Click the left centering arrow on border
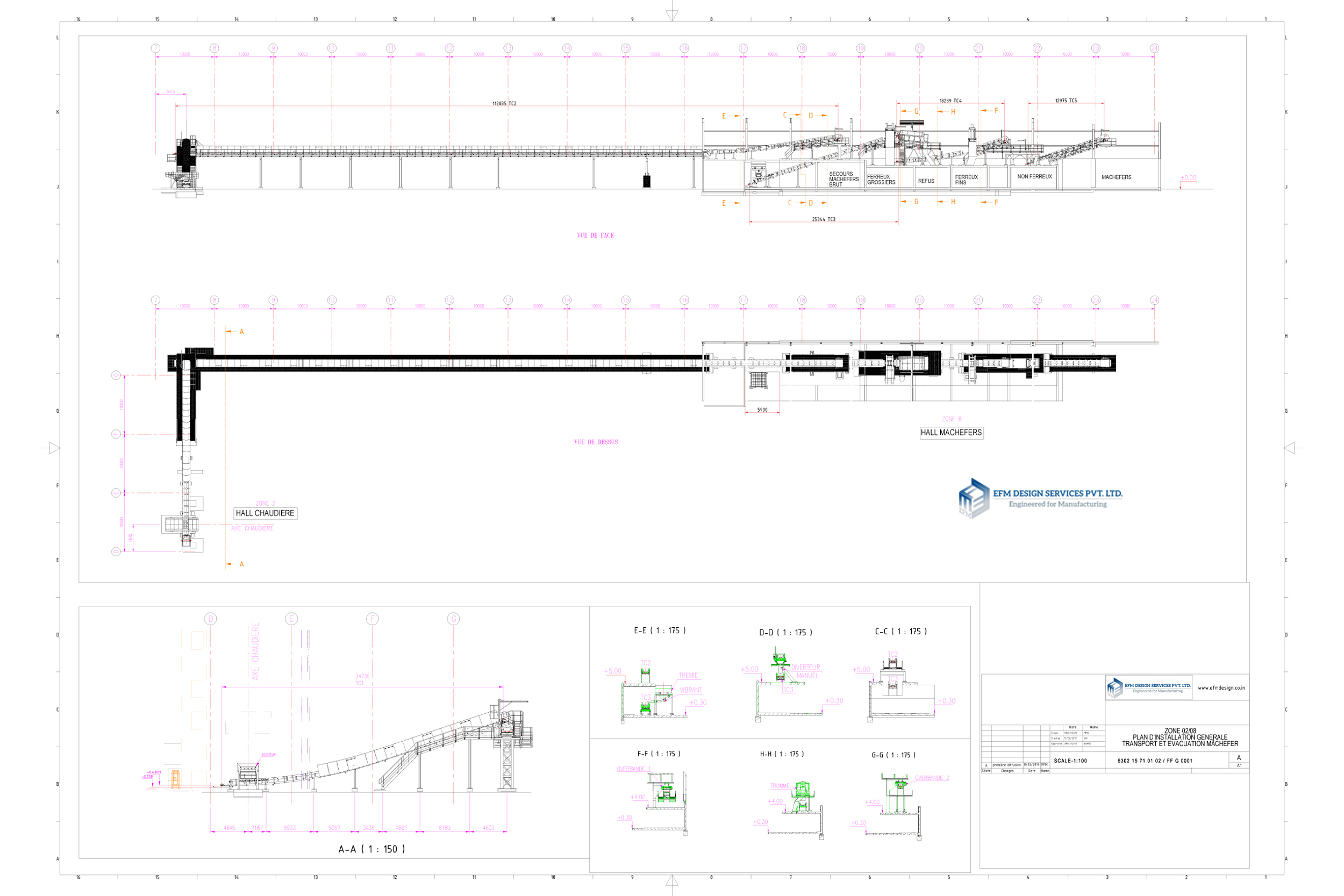 coord(54,448)
